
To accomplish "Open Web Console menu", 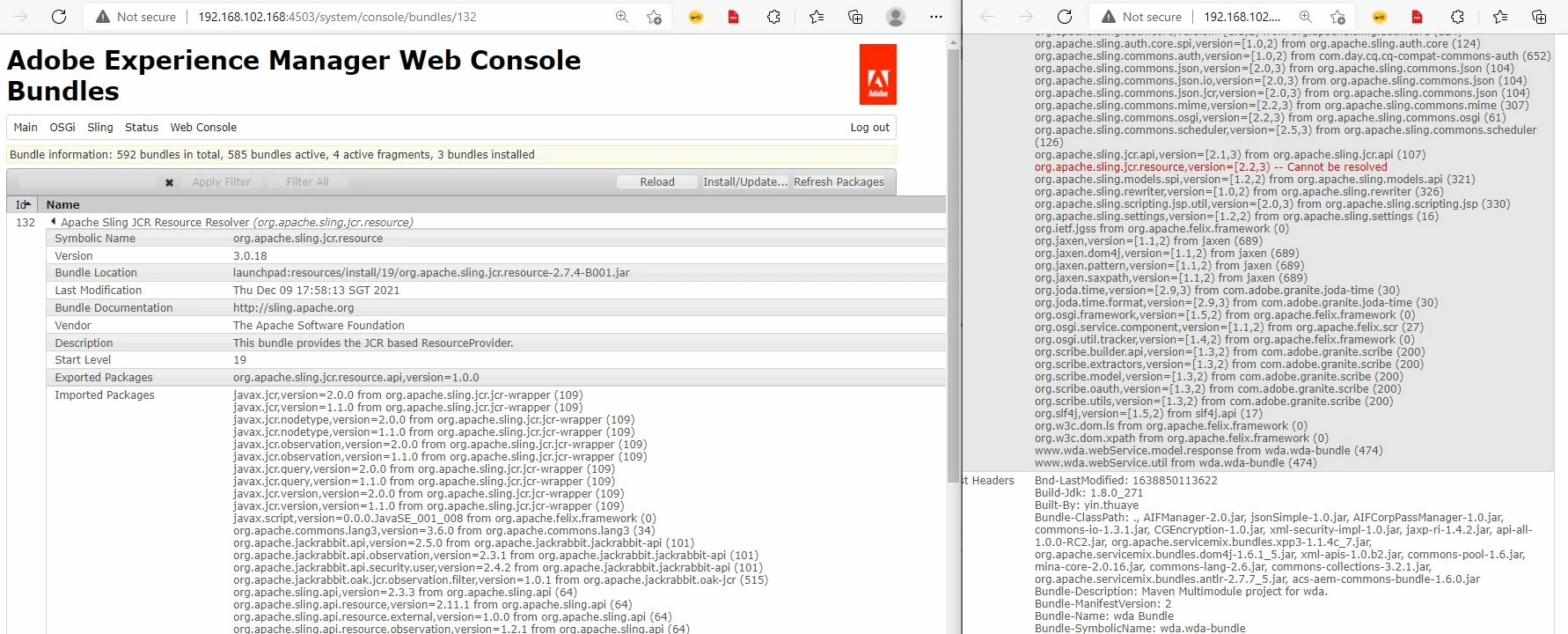I will point(203,128).
